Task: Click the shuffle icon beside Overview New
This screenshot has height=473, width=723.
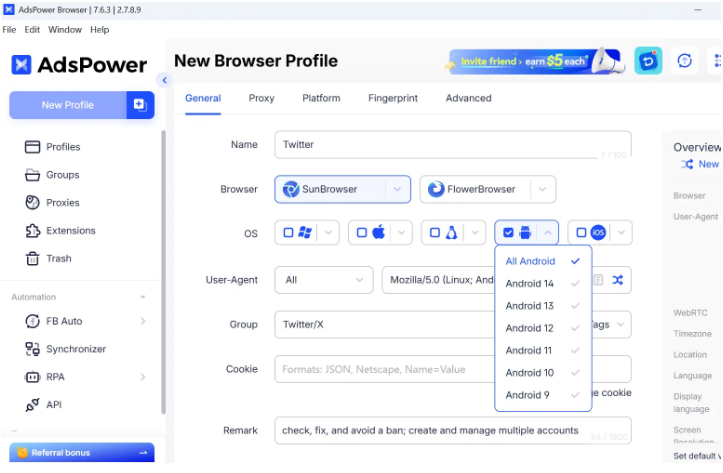Action: [x=687, y=164]
